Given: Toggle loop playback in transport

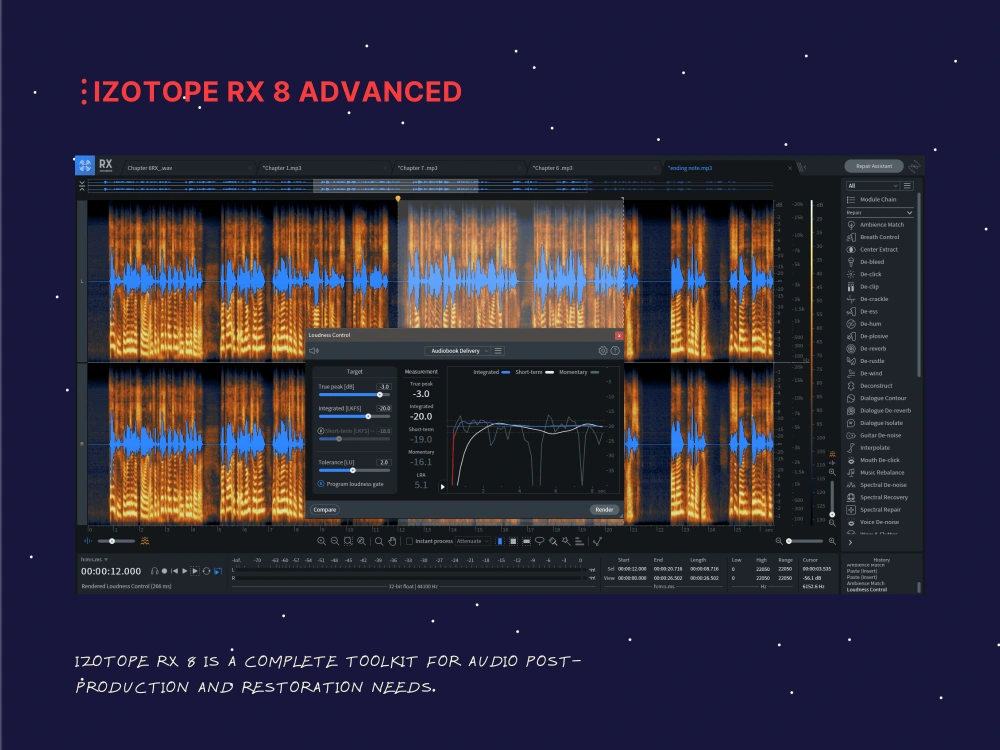Looking at the screenshot, I should coord(206,571).
